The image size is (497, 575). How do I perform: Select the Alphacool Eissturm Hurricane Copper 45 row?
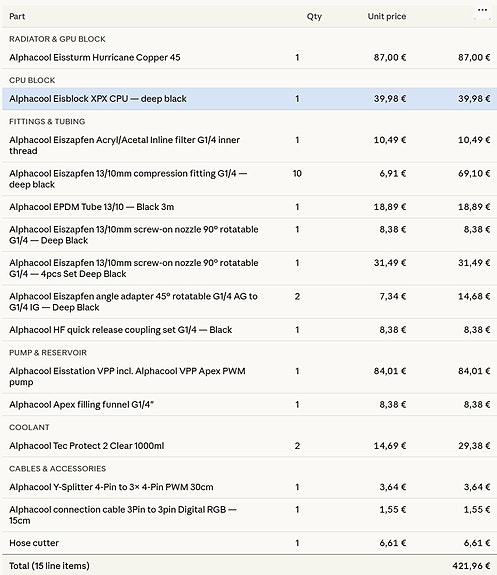coord(249,57)
